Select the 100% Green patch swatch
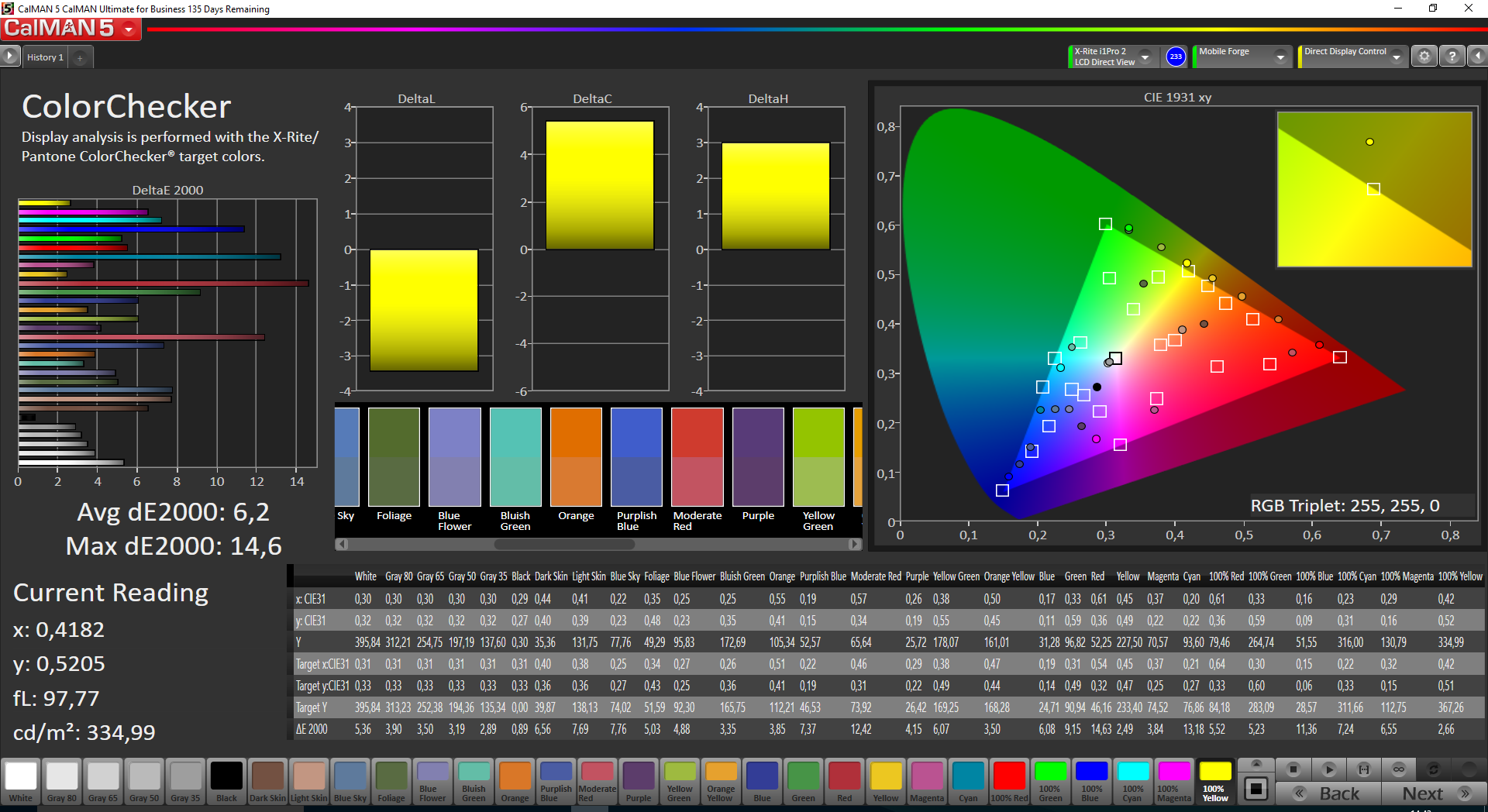This screenshot has height=812, width=1488. click(x=1050, y=782)
